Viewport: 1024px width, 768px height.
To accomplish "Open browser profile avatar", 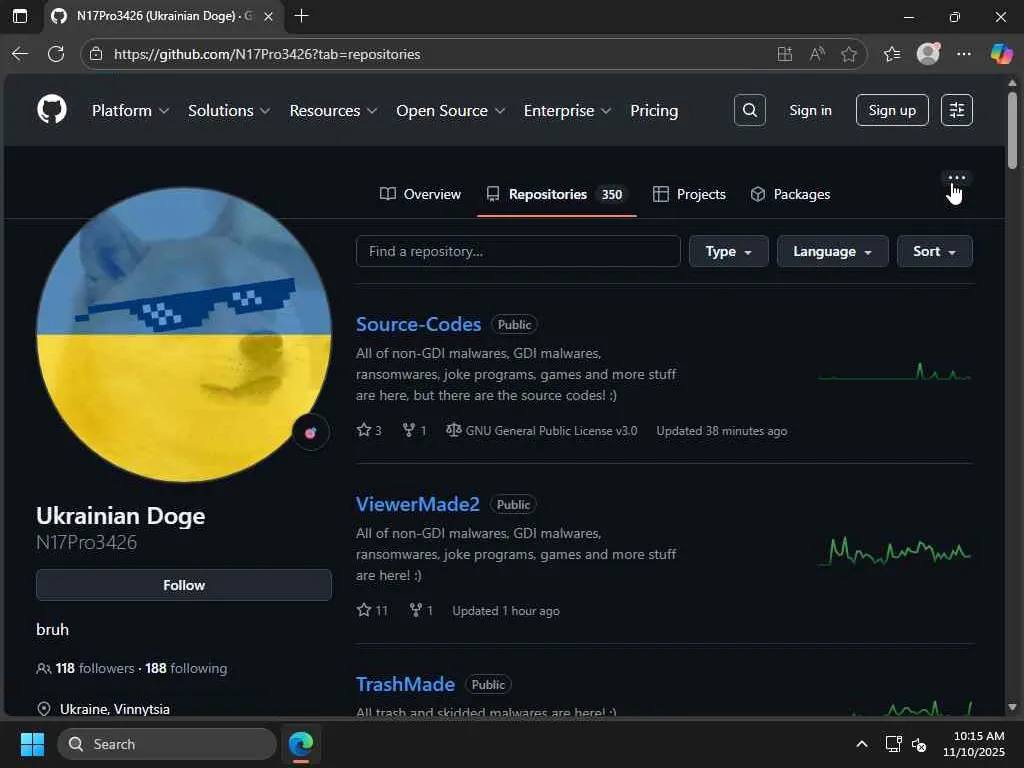I will click(928, 54).
